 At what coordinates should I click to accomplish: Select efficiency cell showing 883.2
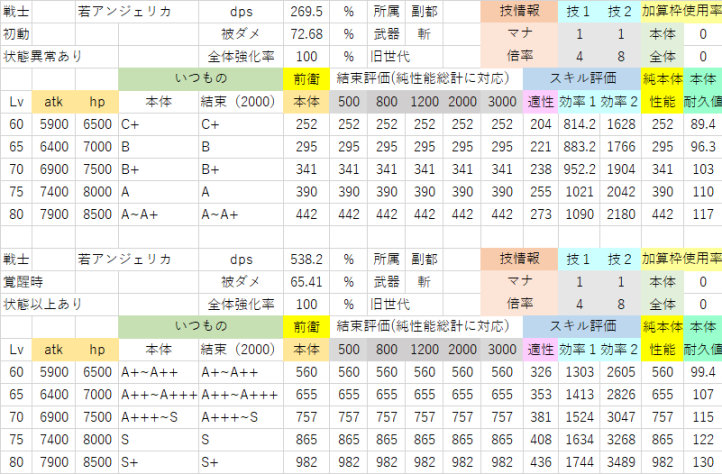tap(579, 147)
